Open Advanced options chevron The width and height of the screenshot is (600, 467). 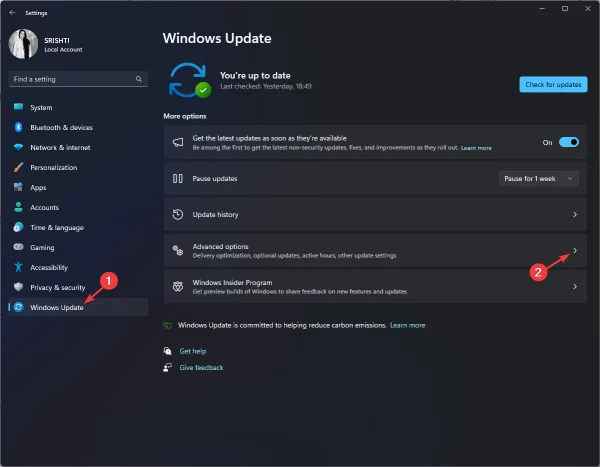pos(575,250)
